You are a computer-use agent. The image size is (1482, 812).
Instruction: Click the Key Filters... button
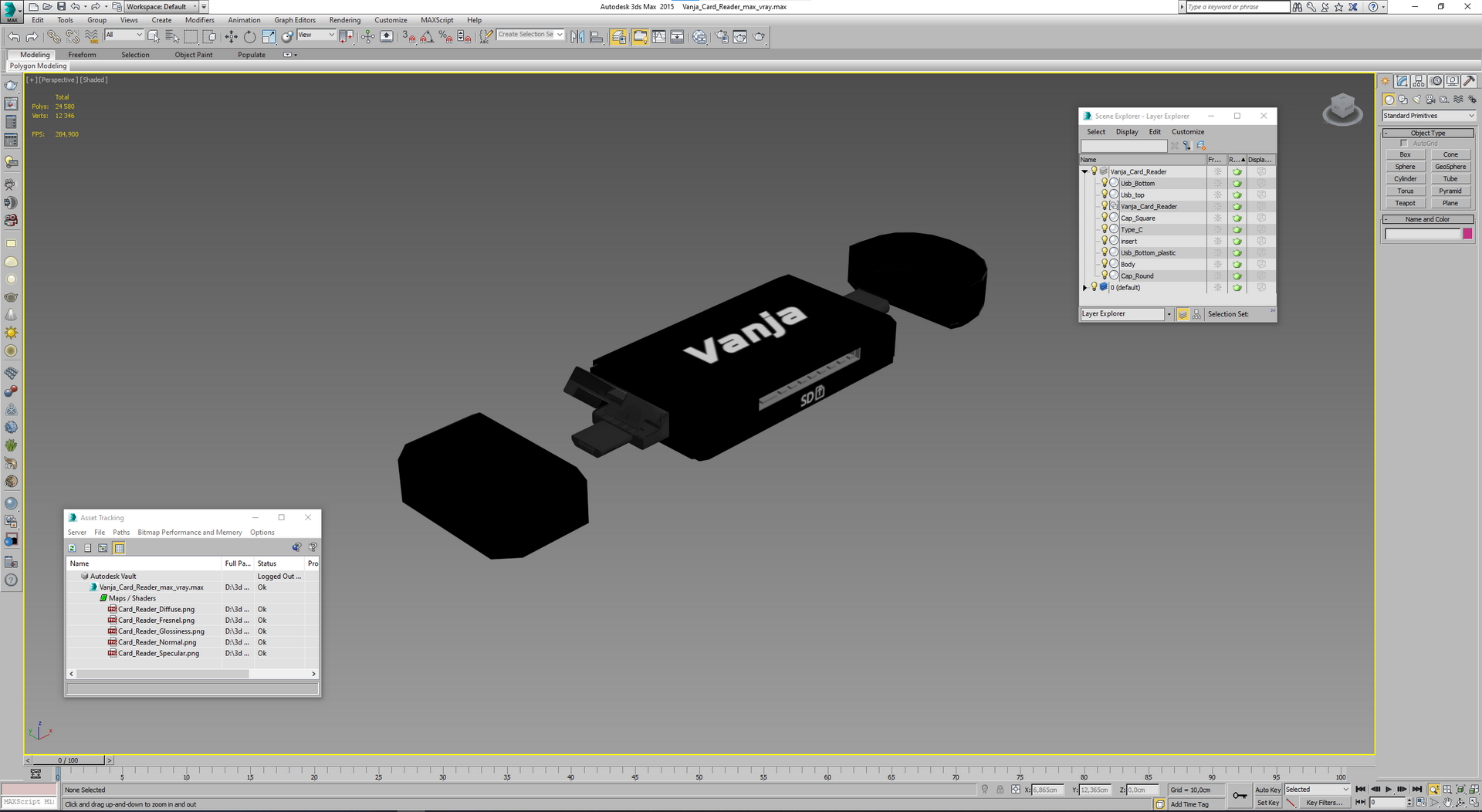pyautogui.click(x=1324, y=803)
